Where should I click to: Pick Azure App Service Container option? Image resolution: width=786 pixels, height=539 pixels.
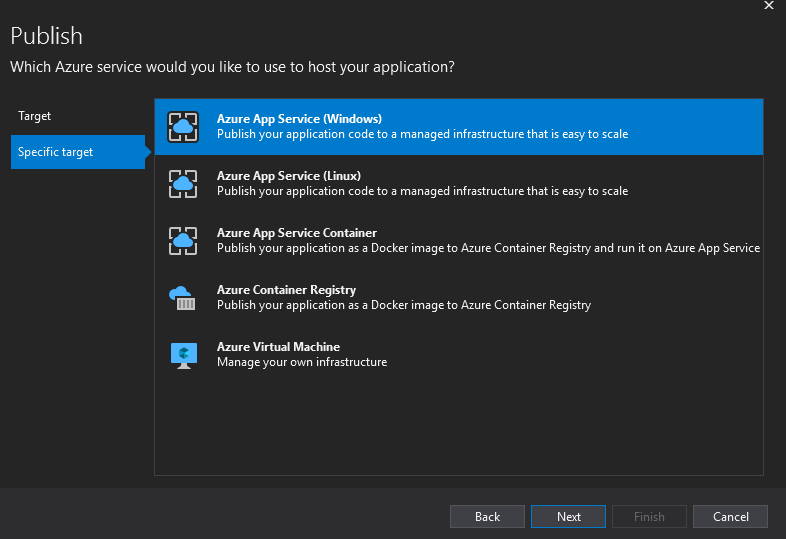pyautogui.click(x=296, y=233)
